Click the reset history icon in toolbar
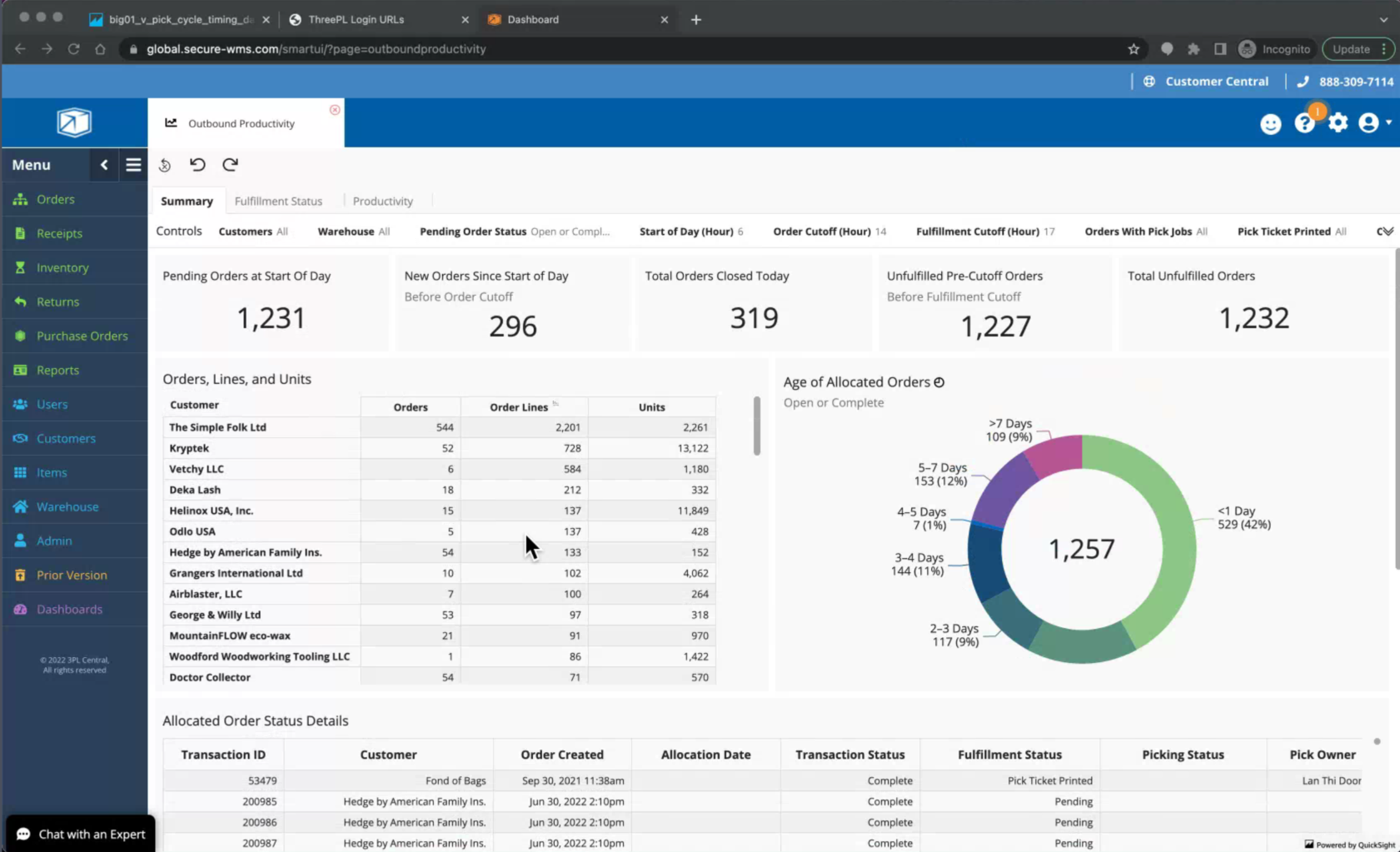This screenshot has height=852, width=1400. pyautogui.click(x=165, y=165)
